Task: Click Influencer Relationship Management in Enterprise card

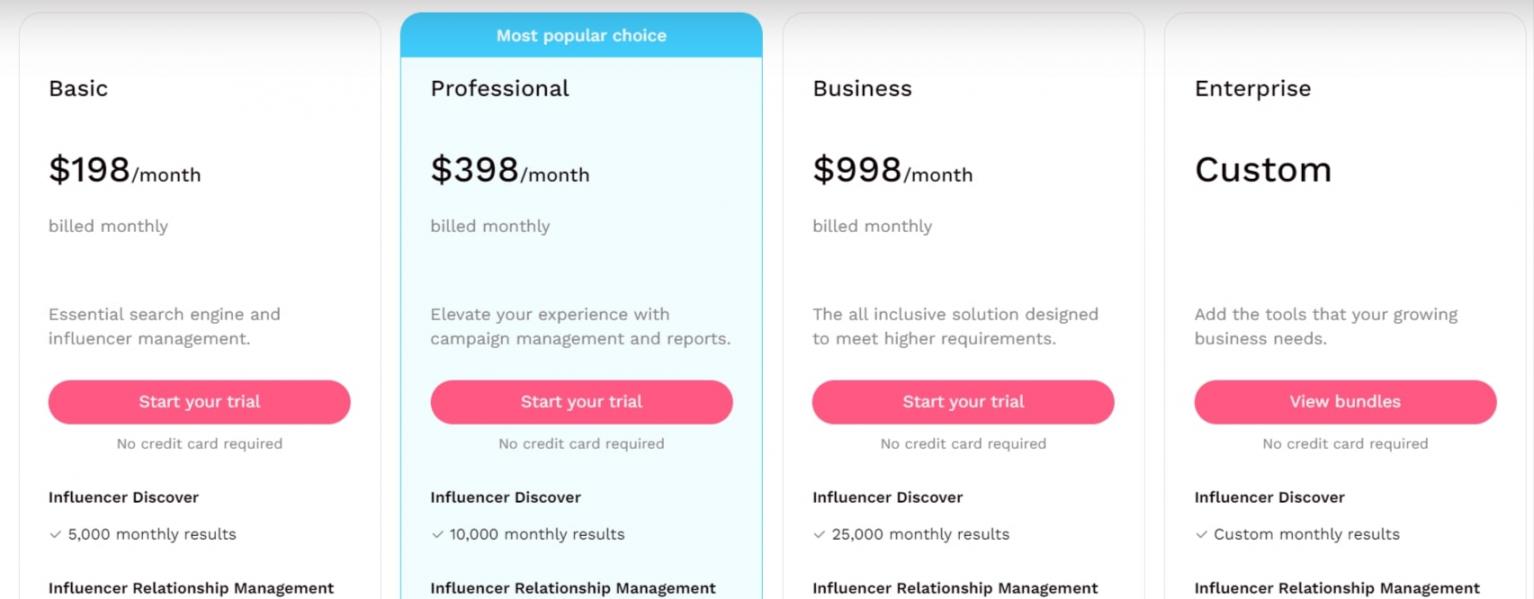Action: [1337, 588]
